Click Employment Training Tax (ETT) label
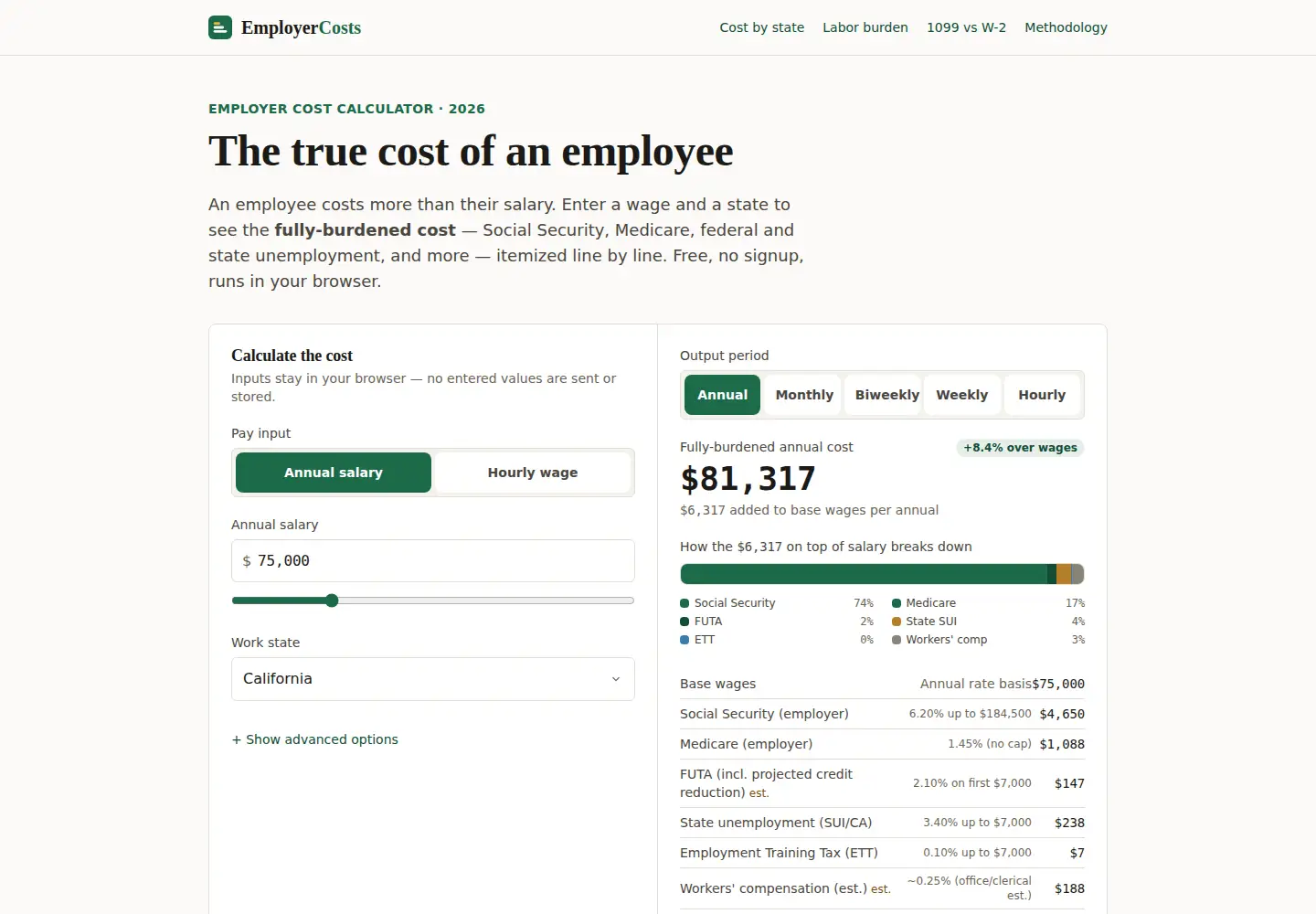The width and height of the screenshot is (1316, 914). point(779,853)
